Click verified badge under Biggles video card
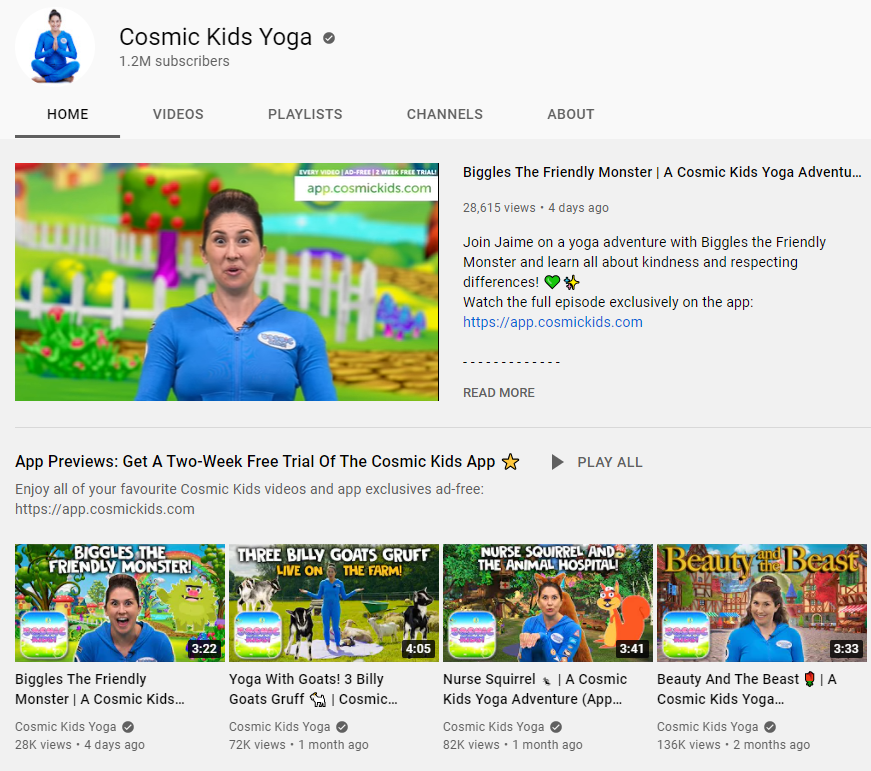 128,727
